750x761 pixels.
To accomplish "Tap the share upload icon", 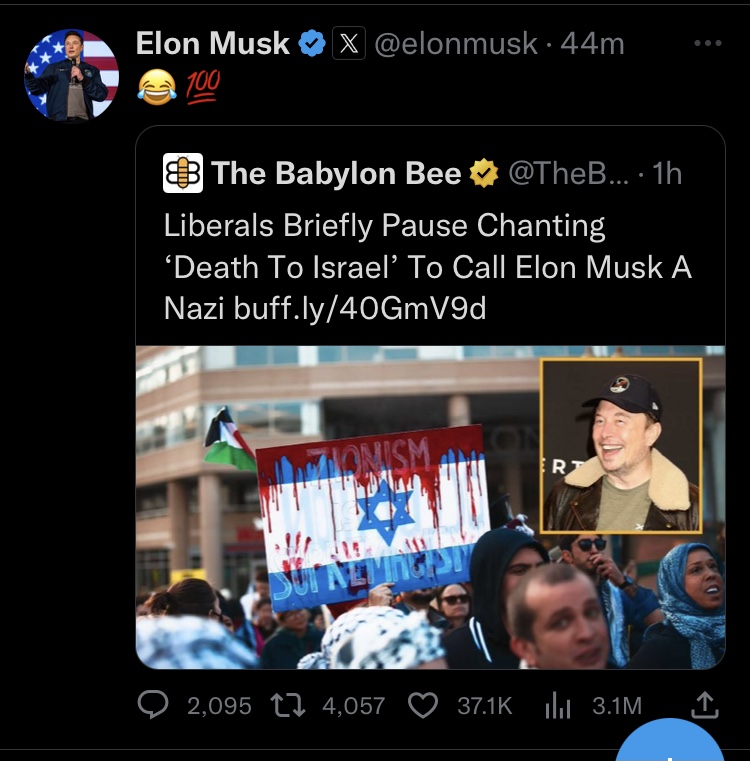I will click(x=705, y=705).
